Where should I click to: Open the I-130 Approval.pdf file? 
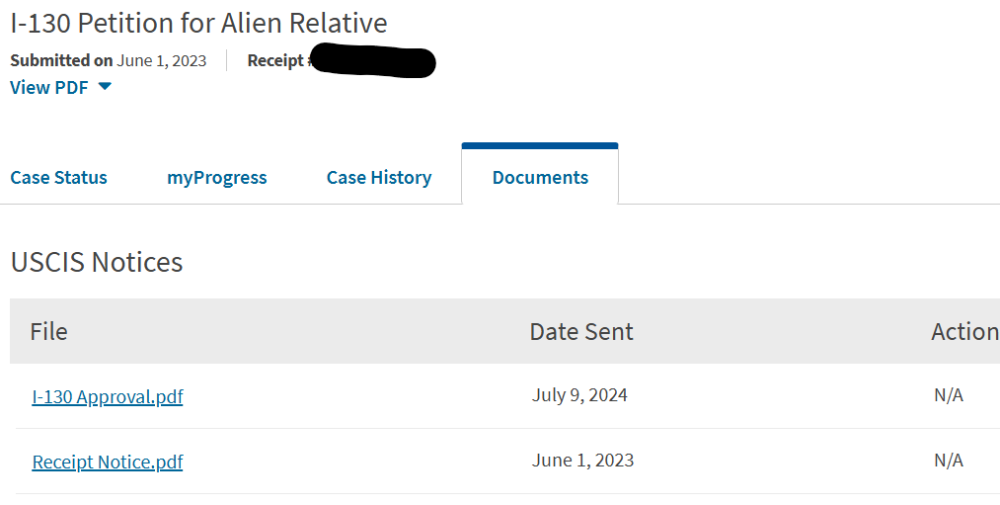coord(107,397)
